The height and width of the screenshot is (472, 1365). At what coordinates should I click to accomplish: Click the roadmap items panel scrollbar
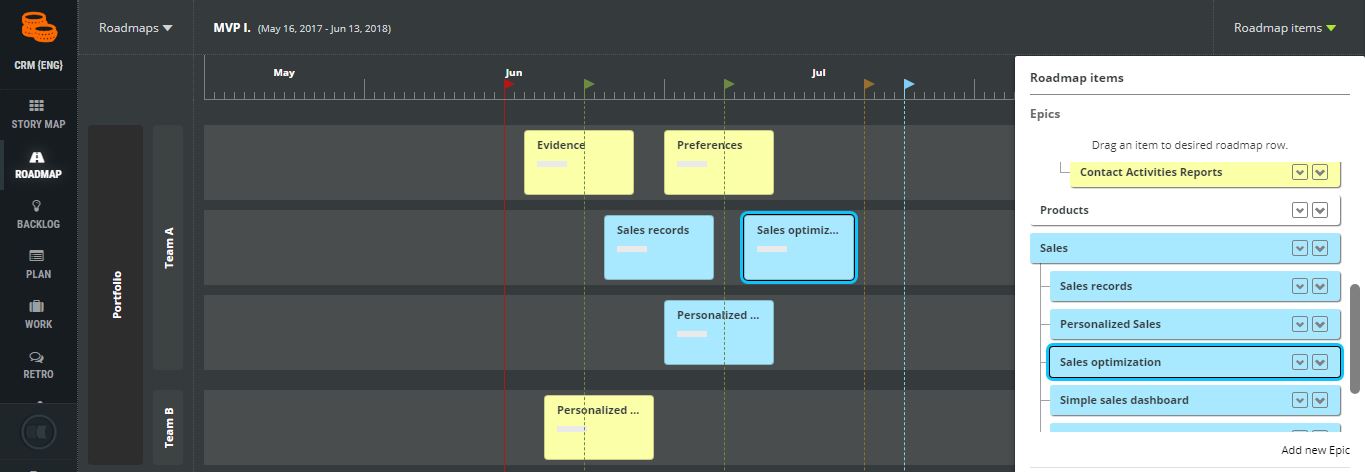[1356, 338]
